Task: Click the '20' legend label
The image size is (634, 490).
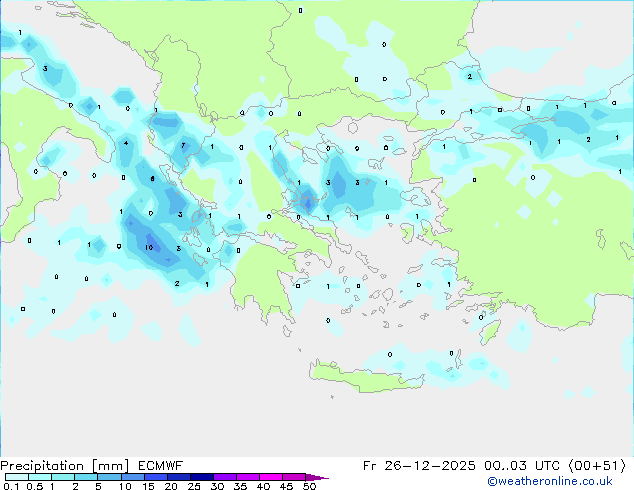Action: 171,486
